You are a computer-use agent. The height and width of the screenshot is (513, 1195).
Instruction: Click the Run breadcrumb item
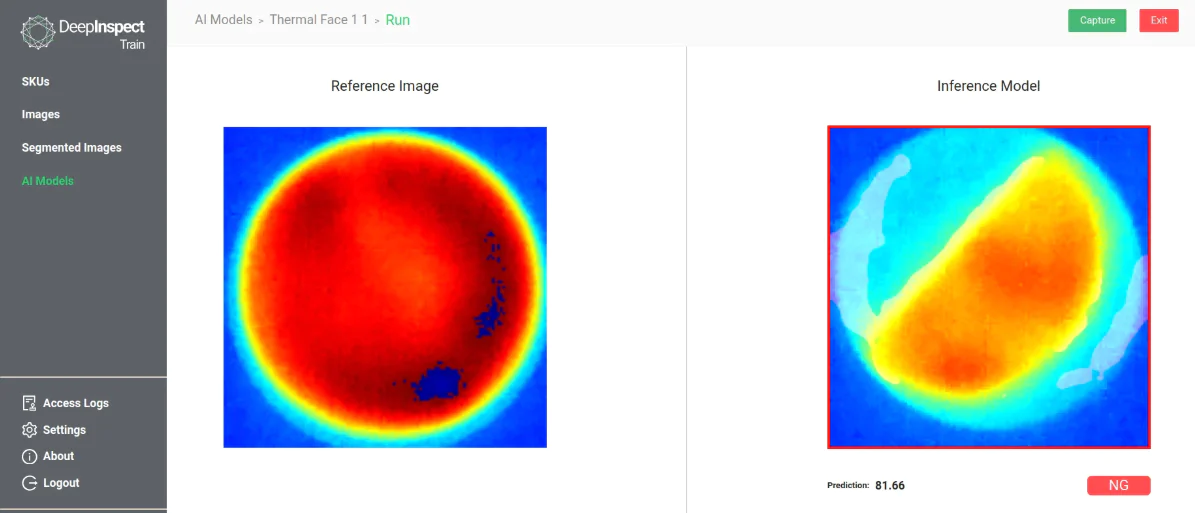[398, 20]
